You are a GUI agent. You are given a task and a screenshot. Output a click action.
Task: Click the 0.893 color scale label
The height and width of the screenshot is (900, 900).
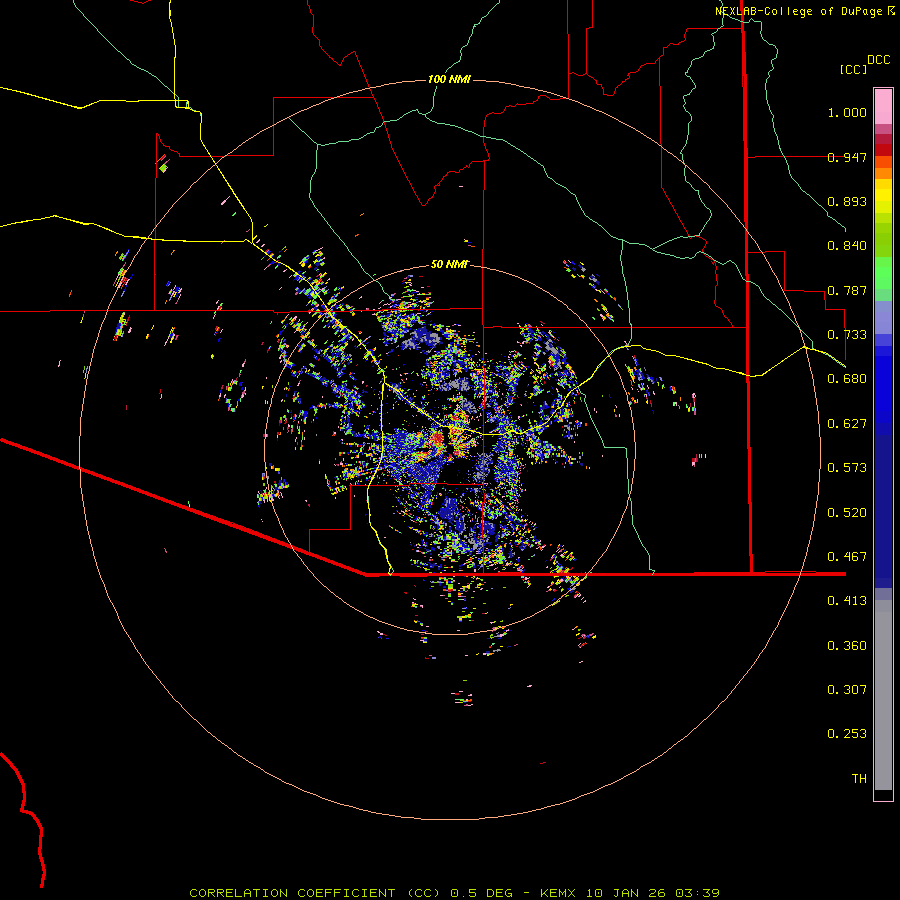[847, 201]
